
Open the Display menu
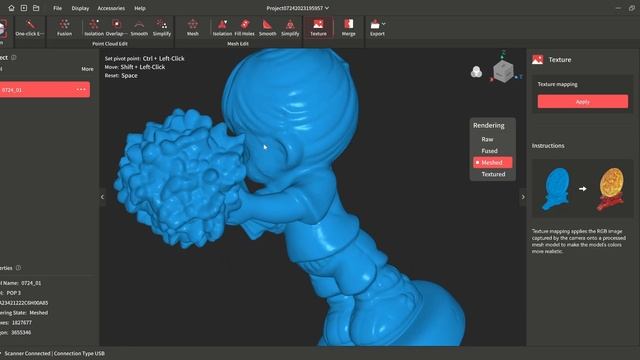click(80, 8)
